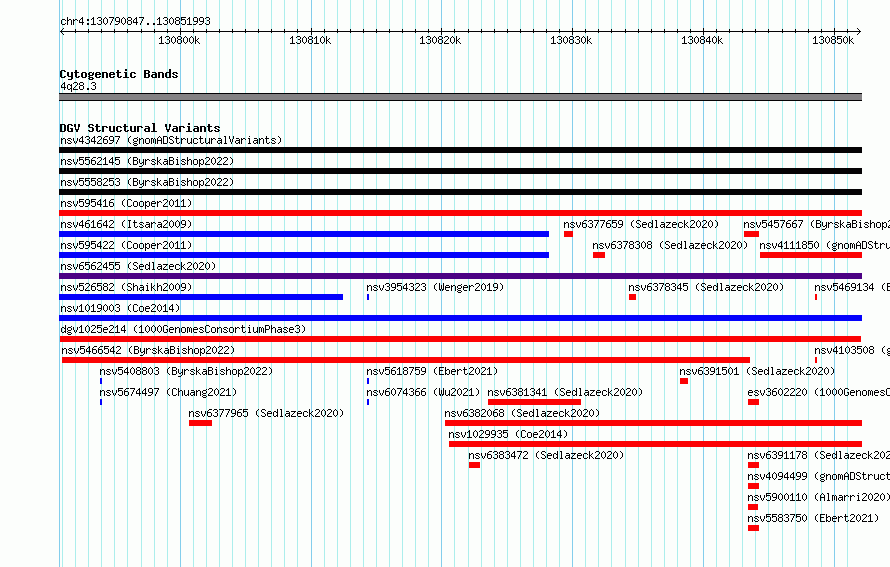Click nsv6391178 Sedlazeck label
The image size is (890, 567).
818,455
